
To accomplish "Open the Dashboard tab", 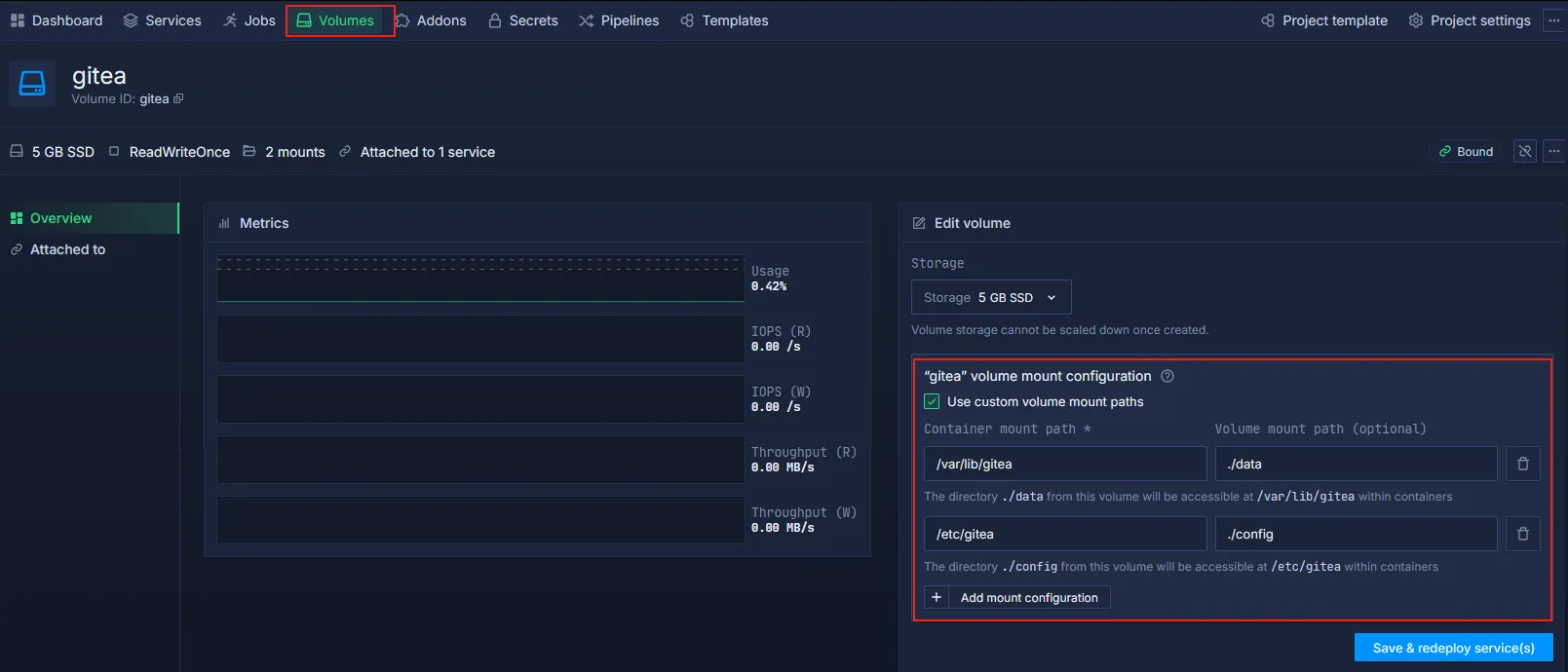I will pyautogui.click(x=57, y=20).
